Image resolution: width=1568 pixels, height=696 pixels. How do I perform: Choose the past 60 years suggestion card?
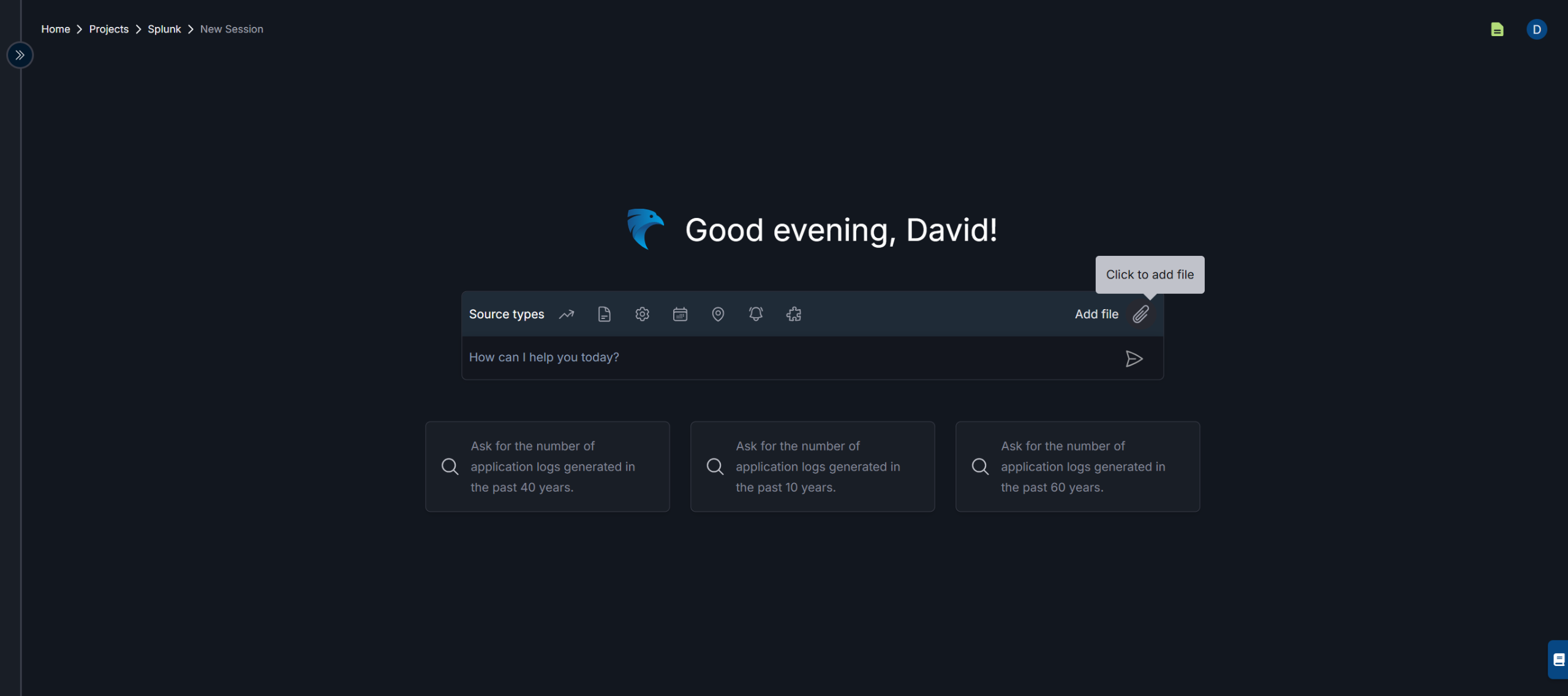[1077, 466]
